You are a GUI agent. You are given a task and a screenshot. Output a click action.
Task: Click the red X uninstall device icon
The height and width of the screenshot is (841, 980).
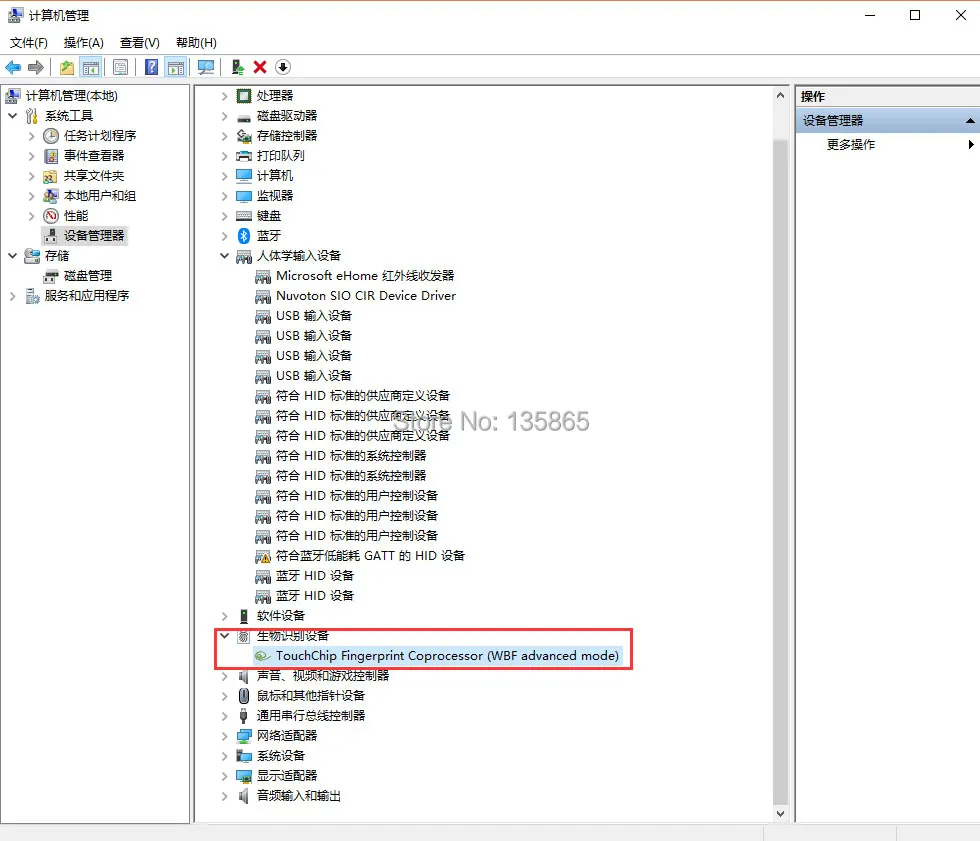(x=258, y=67)
